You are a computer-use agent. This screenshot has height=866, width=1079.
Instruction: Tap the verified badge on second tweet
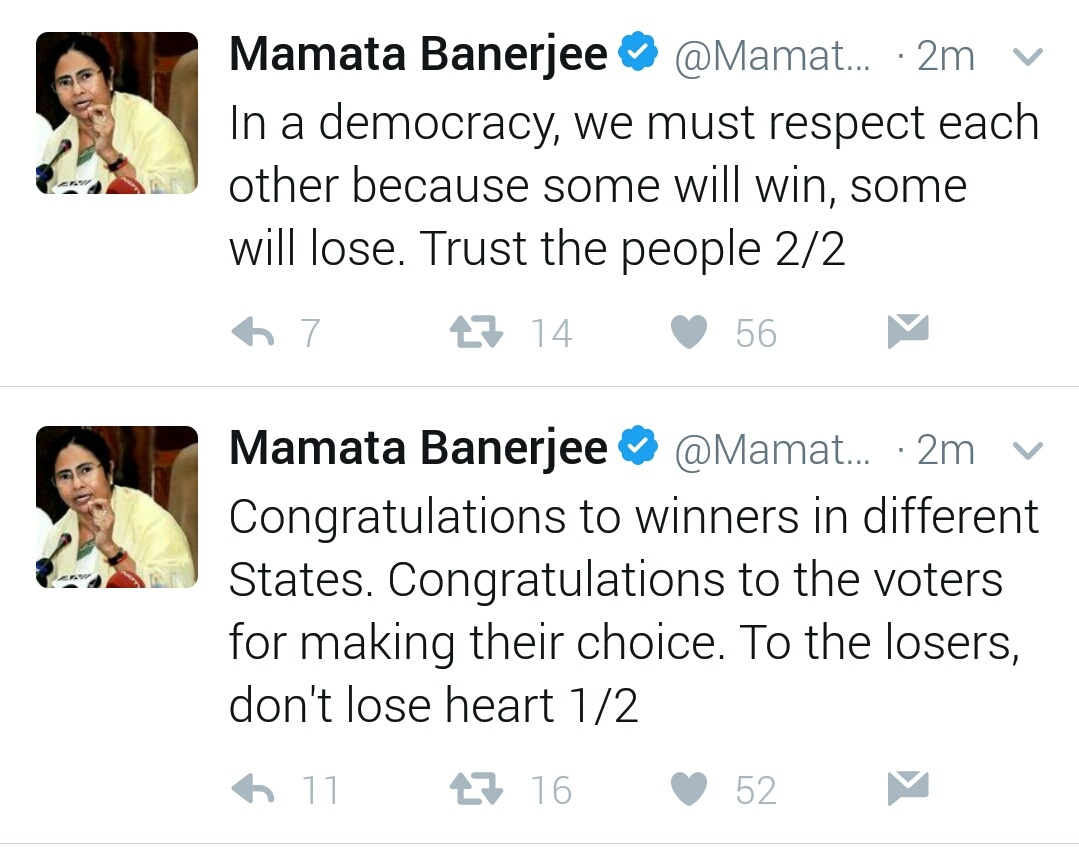pos(637,449)
